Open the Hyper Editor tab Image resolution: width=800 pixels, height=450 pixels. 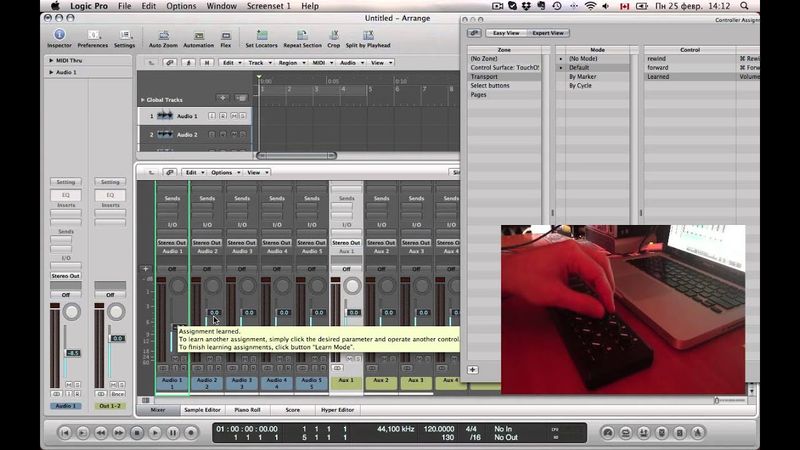tap(337, 410)
